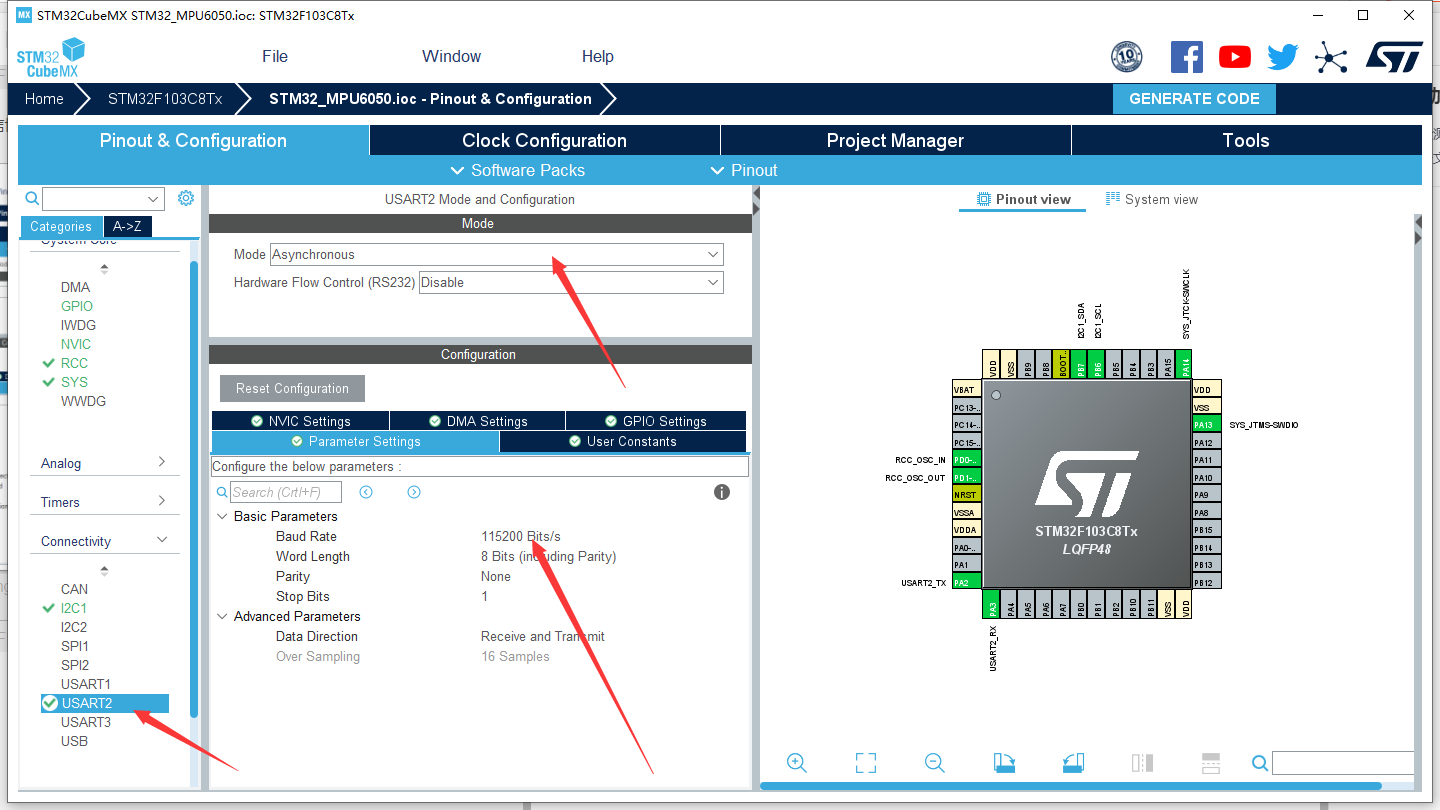Zoom in on the pinout view

(x=797, y=763)
